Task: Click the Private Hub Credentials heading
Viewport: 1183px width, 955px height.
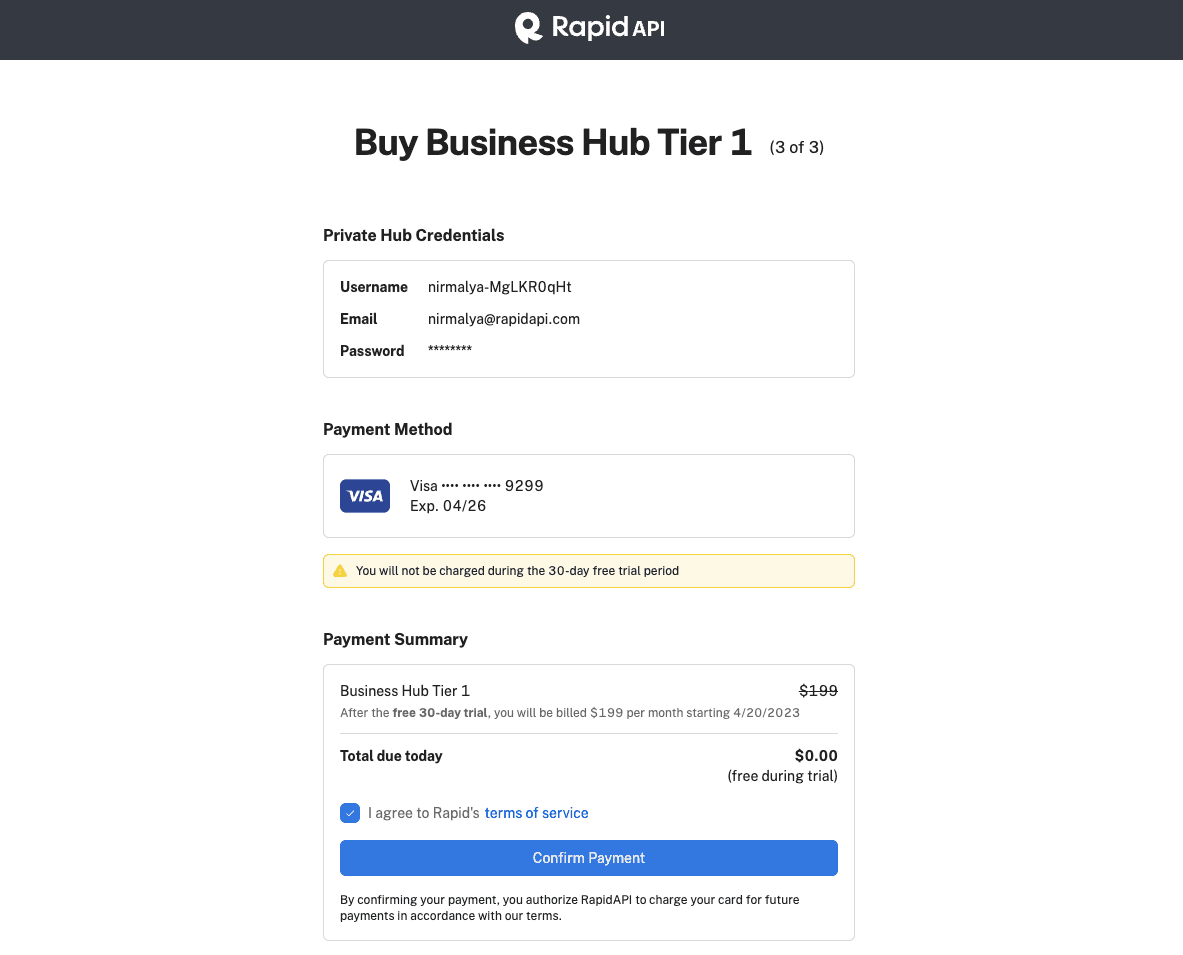Action: tap(413, 235)
